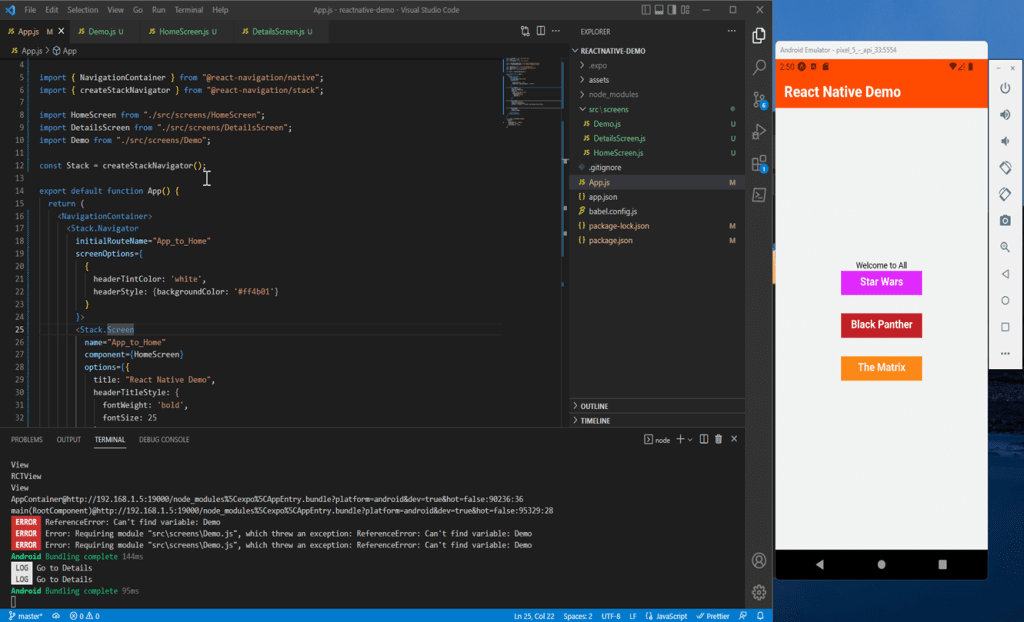
Task: Rotate the emulator right
Action: [1005, 194]
